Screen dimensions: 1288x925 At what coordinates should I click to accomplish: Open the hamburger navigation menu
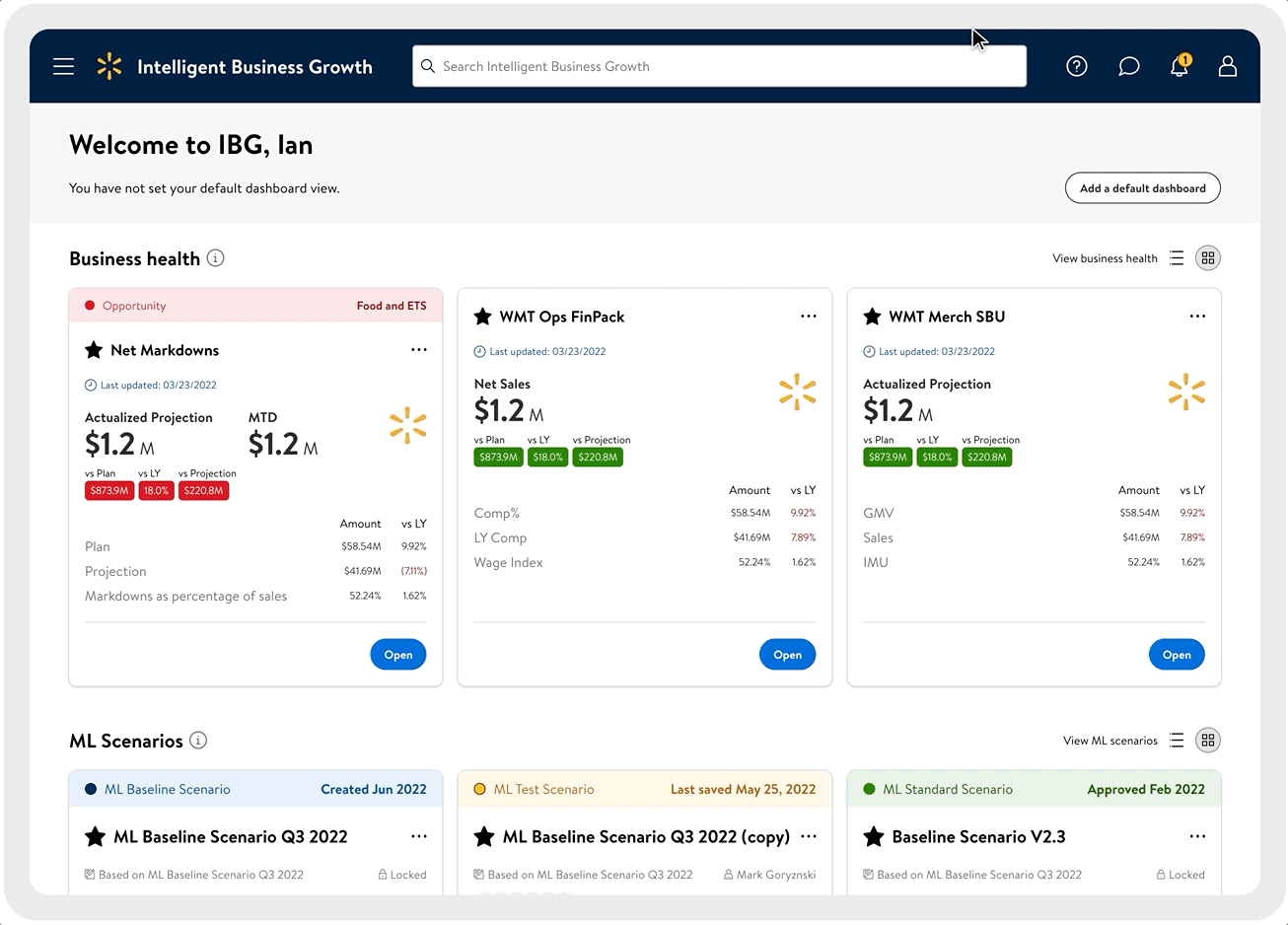(64, 66)
